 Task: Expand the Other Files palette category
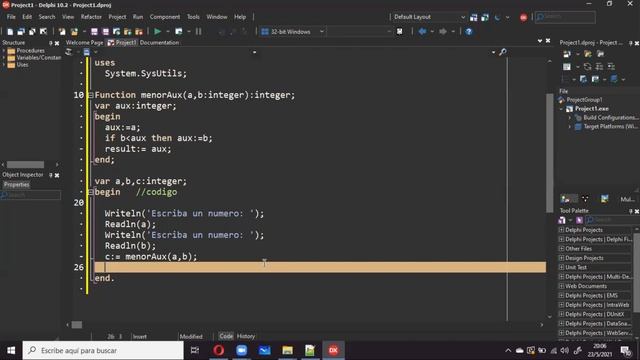(561, 249)
